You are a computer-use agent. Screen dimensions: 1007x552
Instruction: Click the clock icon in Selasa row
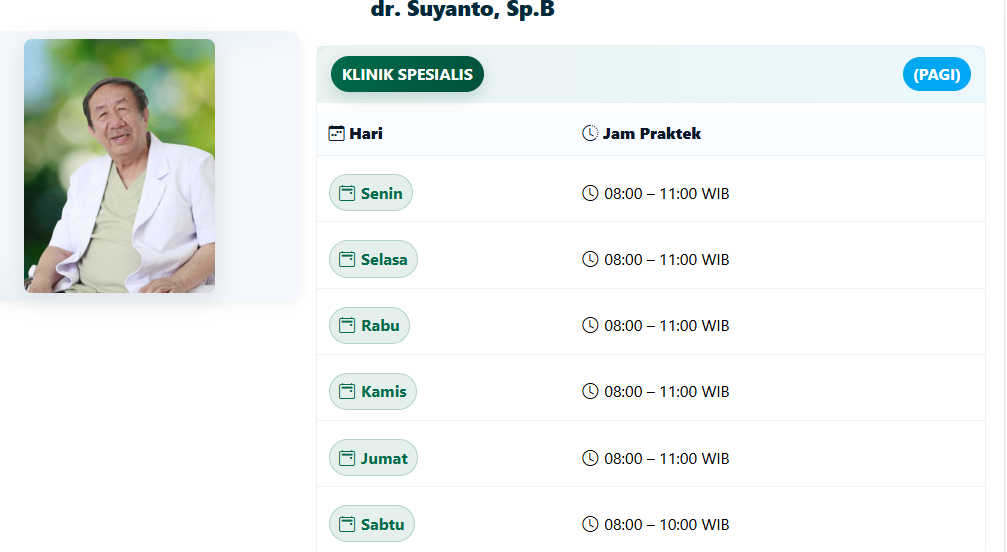tap(590, 259)
